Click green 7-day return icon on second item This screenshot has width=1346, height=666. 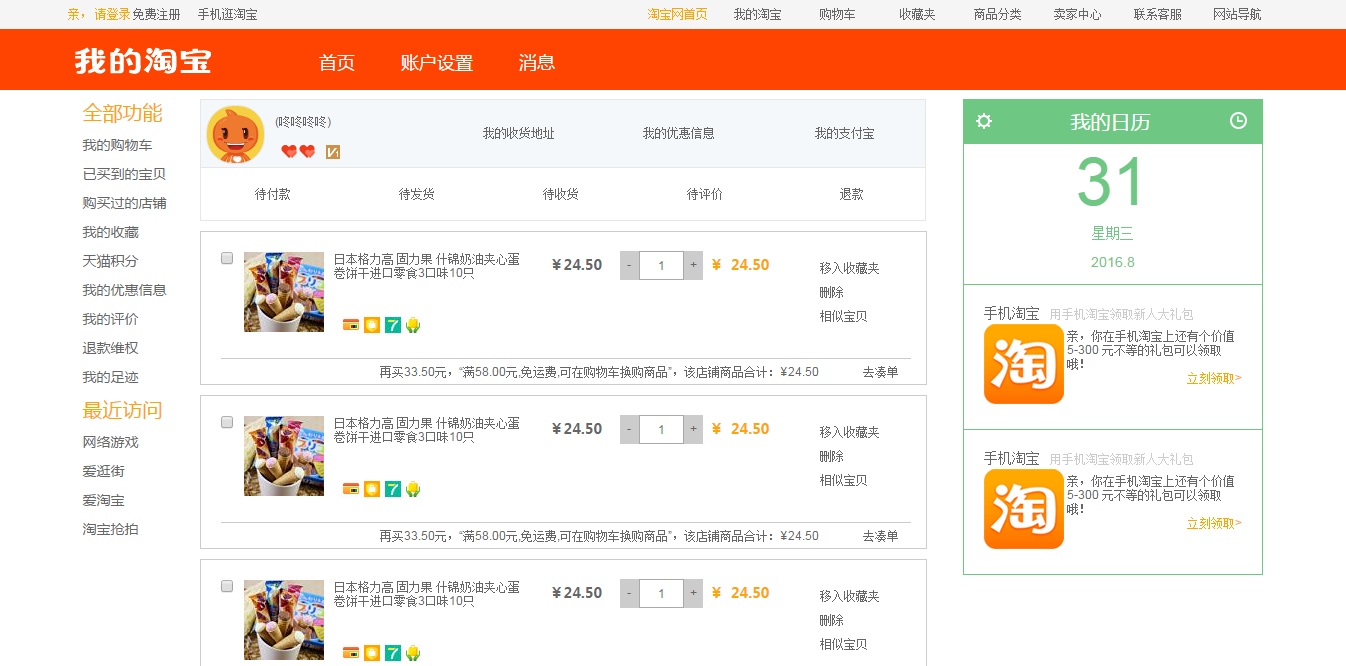point(393,489)
